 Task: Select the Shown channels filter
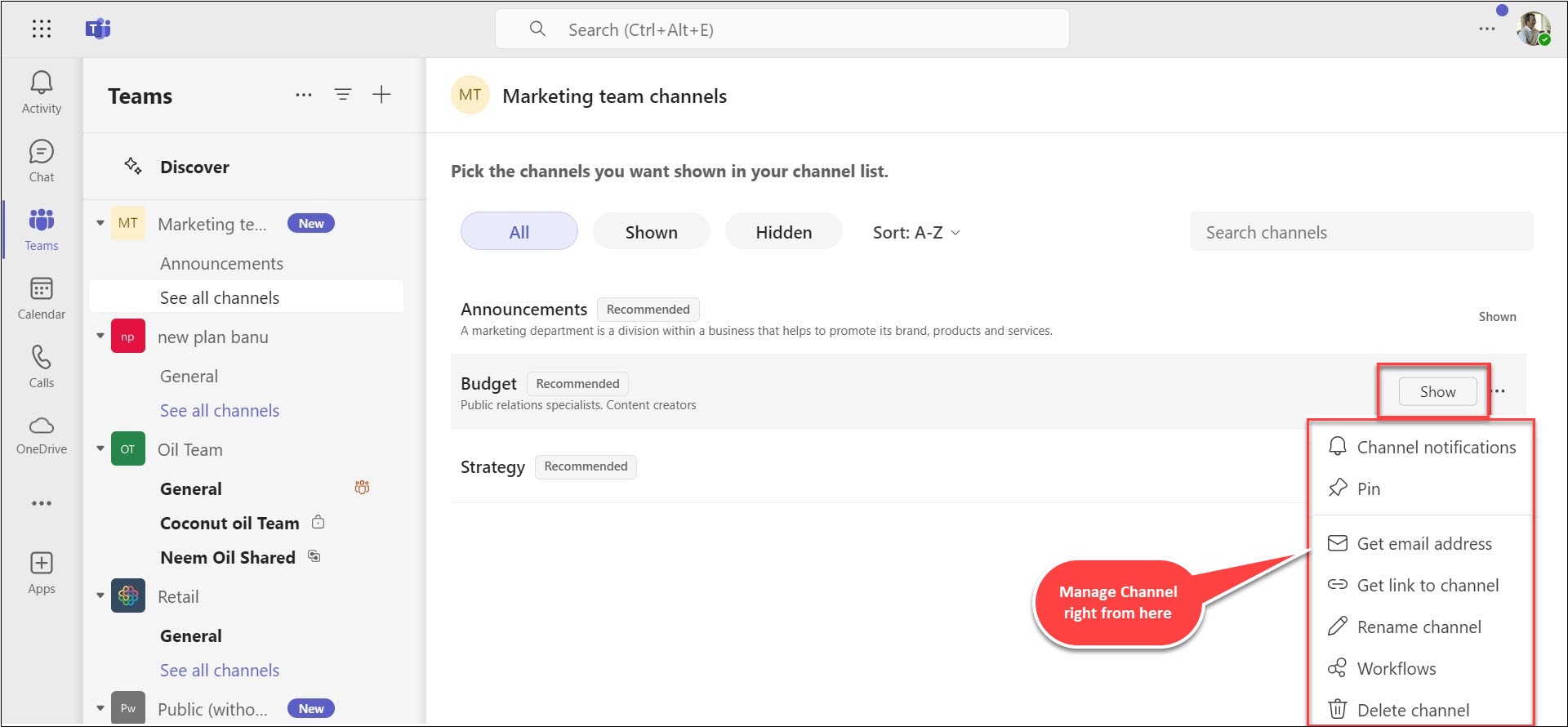click(651, 232)
